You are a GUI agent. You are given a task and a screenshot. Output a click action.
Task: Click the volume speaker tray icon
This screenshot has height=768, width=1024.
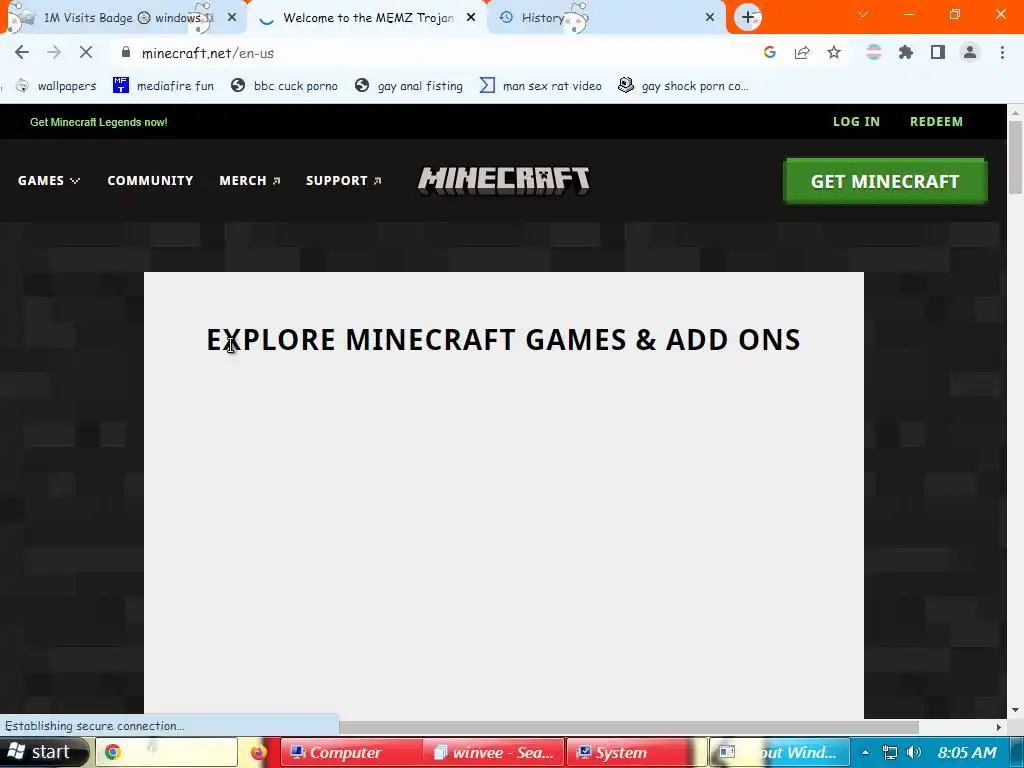914,752
